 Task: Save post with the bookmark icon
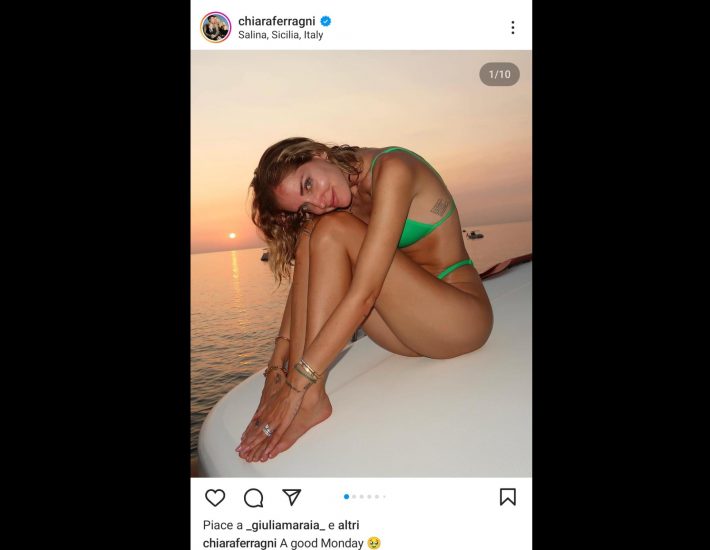[x=508, y=497]
